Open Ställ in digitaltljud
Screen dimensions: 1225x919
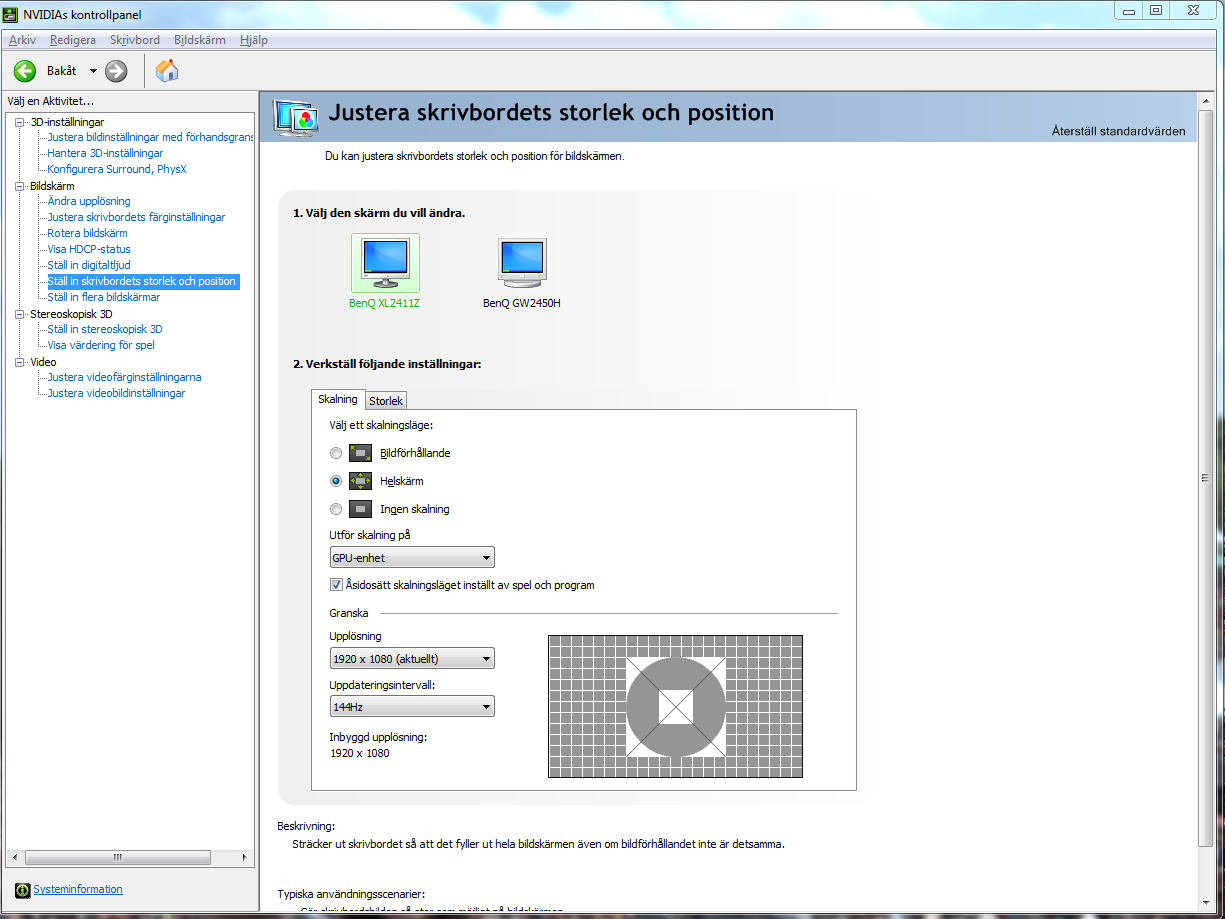pos(89,265)
